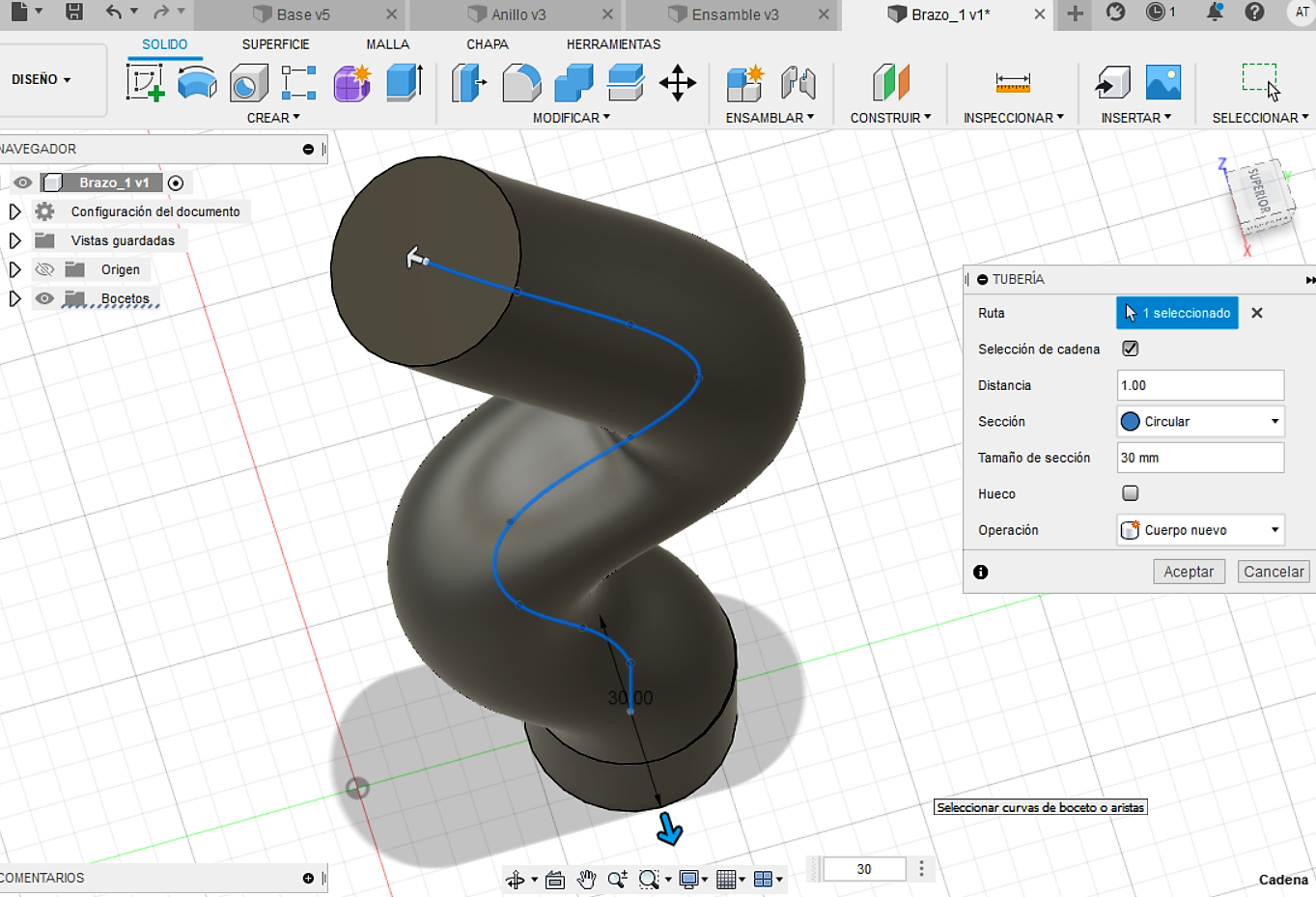The image size is (1316, 897).
Task: Open the Display settings dropdown
Action: [x=693, y=879]
